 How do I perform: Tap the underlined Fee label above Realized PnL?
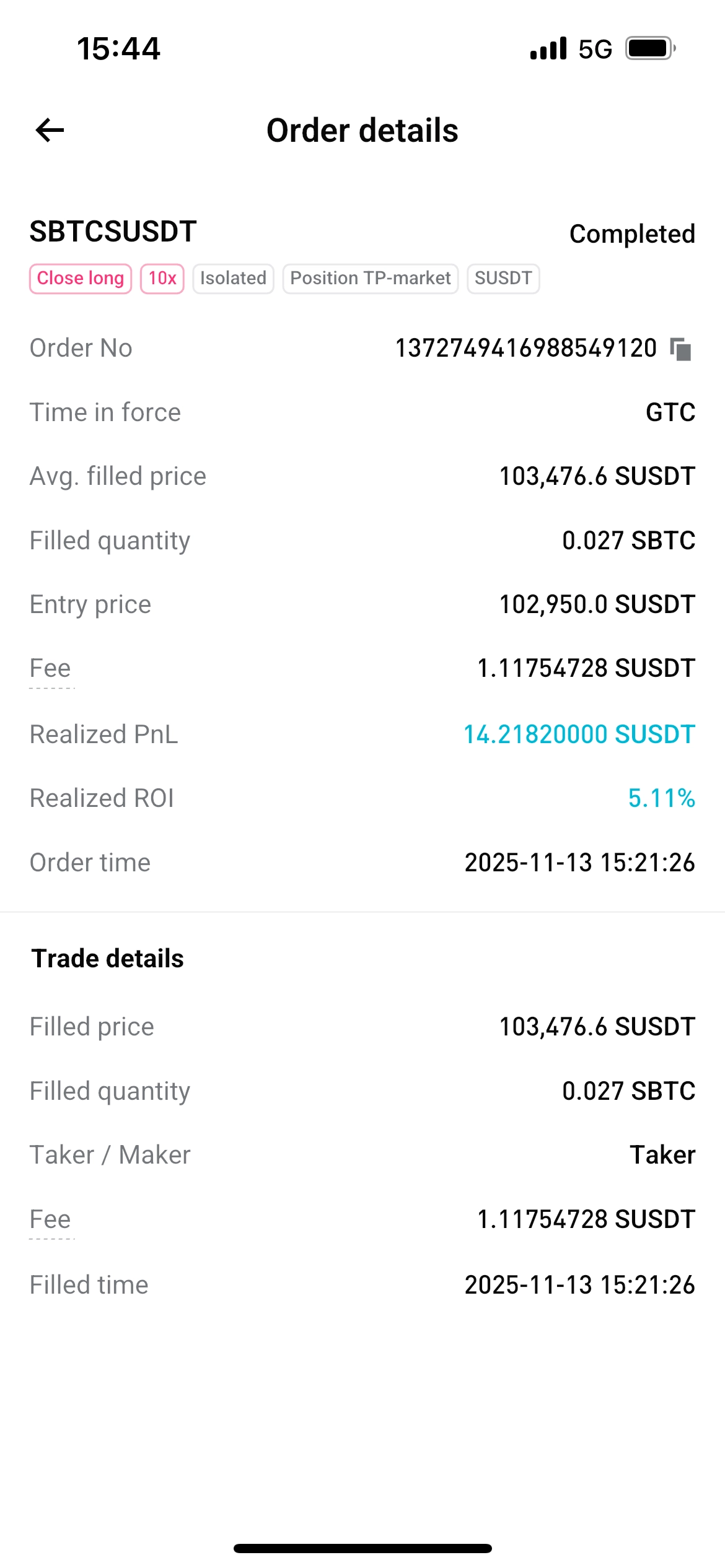point(51,669)
